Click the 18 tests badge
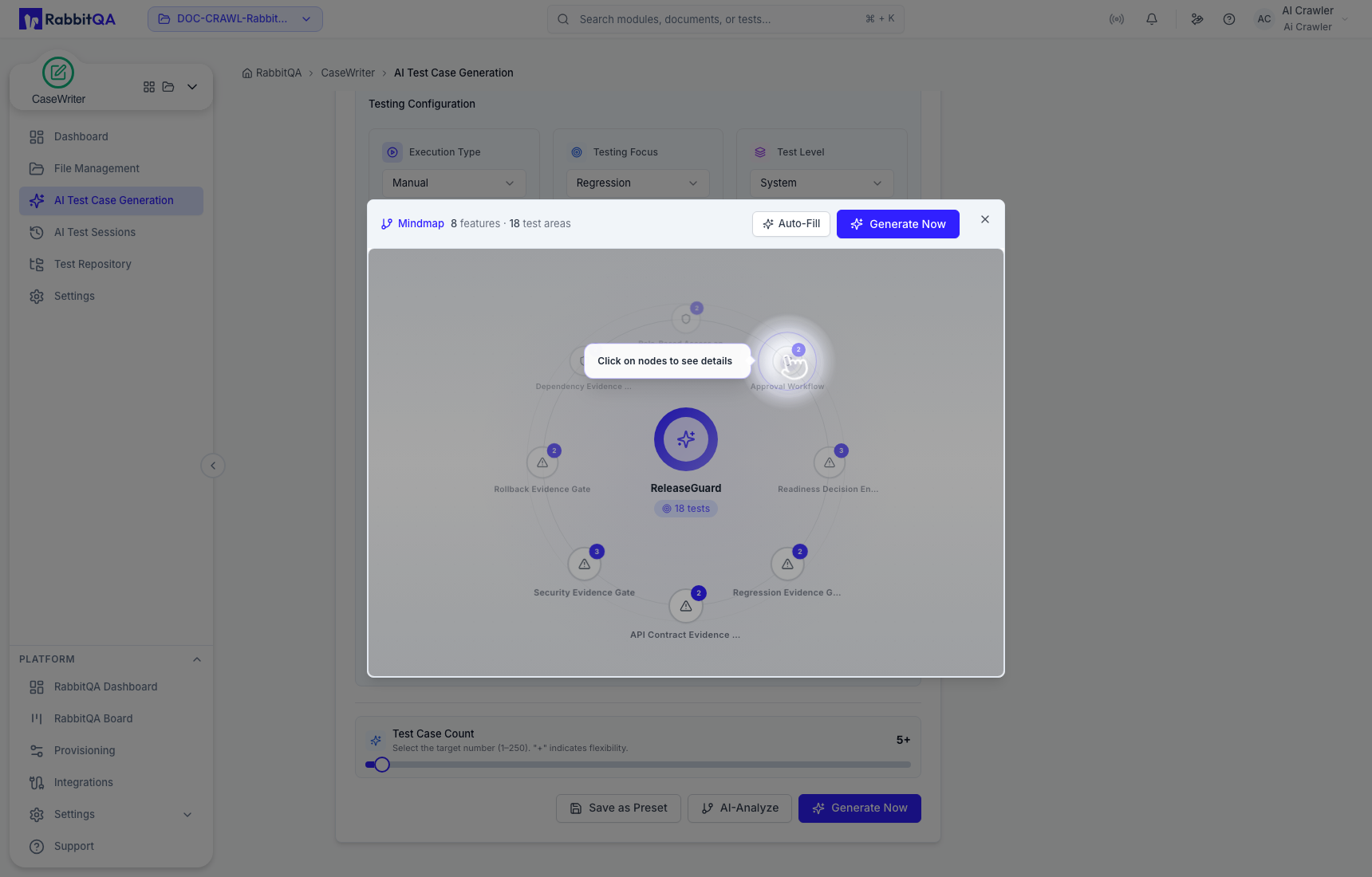The image size is (1372, 877). tap(686, 509)
